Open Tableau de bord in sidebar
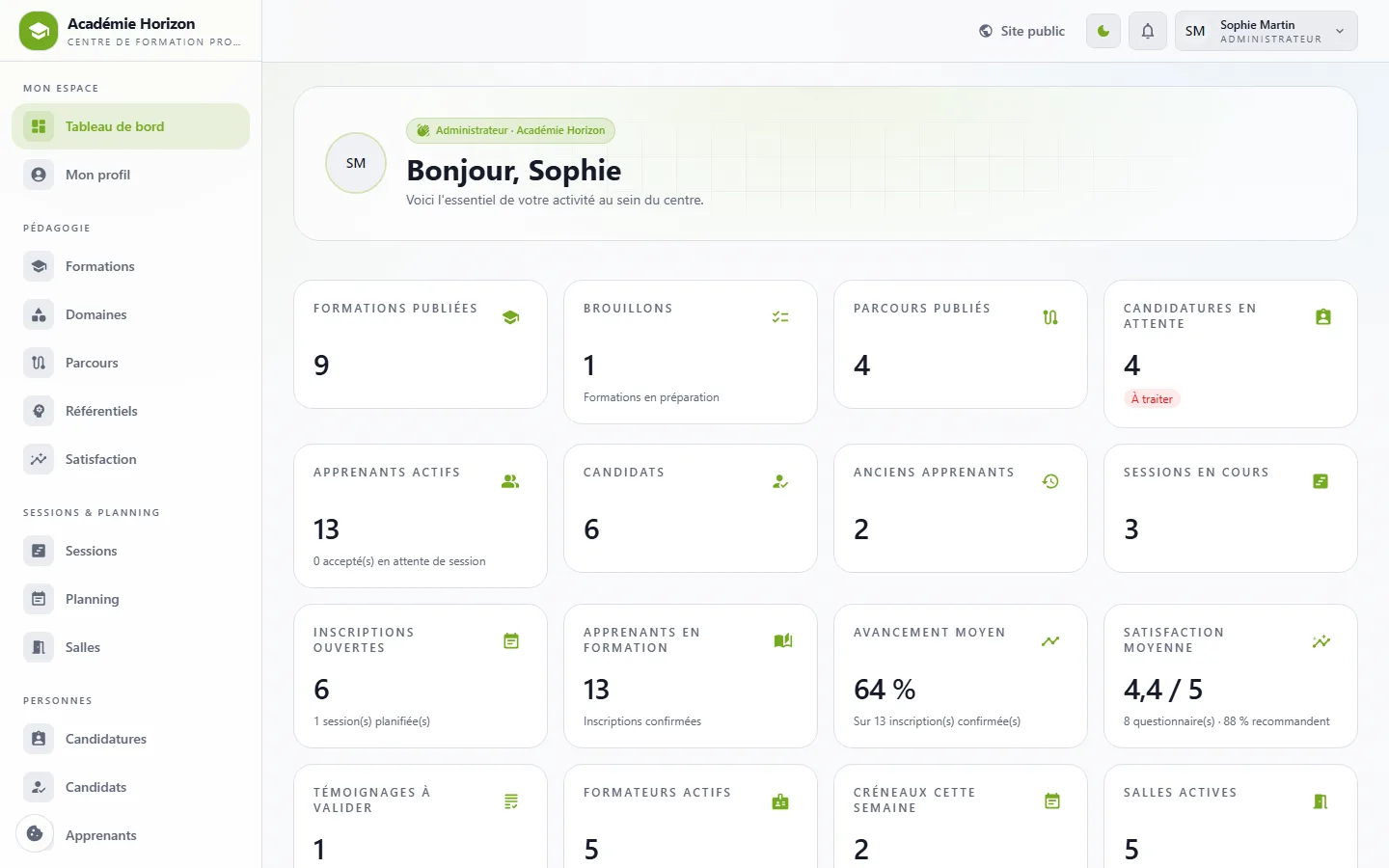This screenshot has width=1389, height=868. tap(130, 126)
